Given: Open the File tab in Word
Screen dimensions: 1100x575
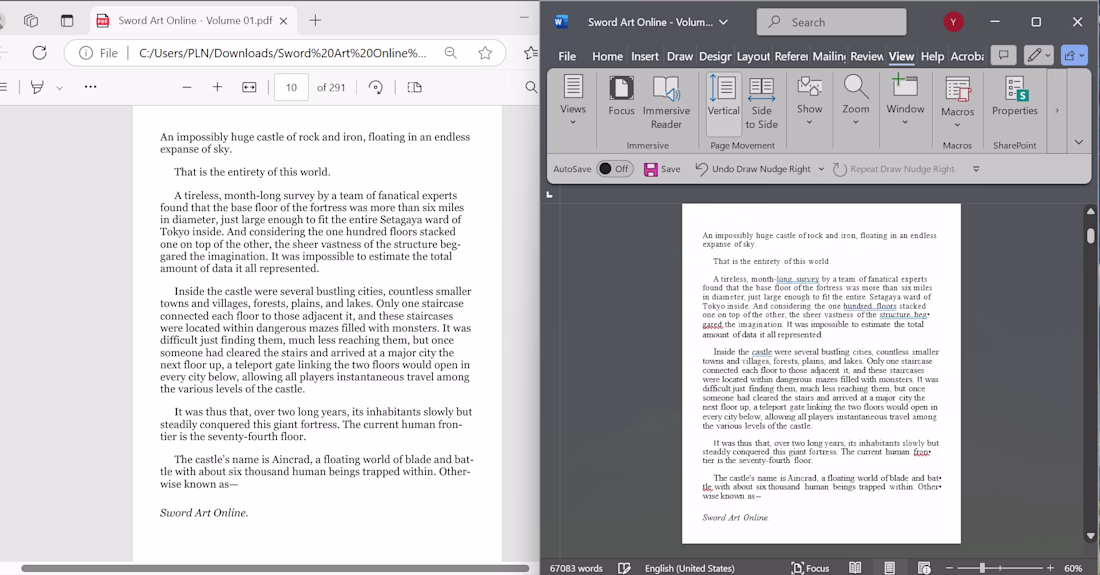Looking at the screenshot, I should [x=567, y=56].
